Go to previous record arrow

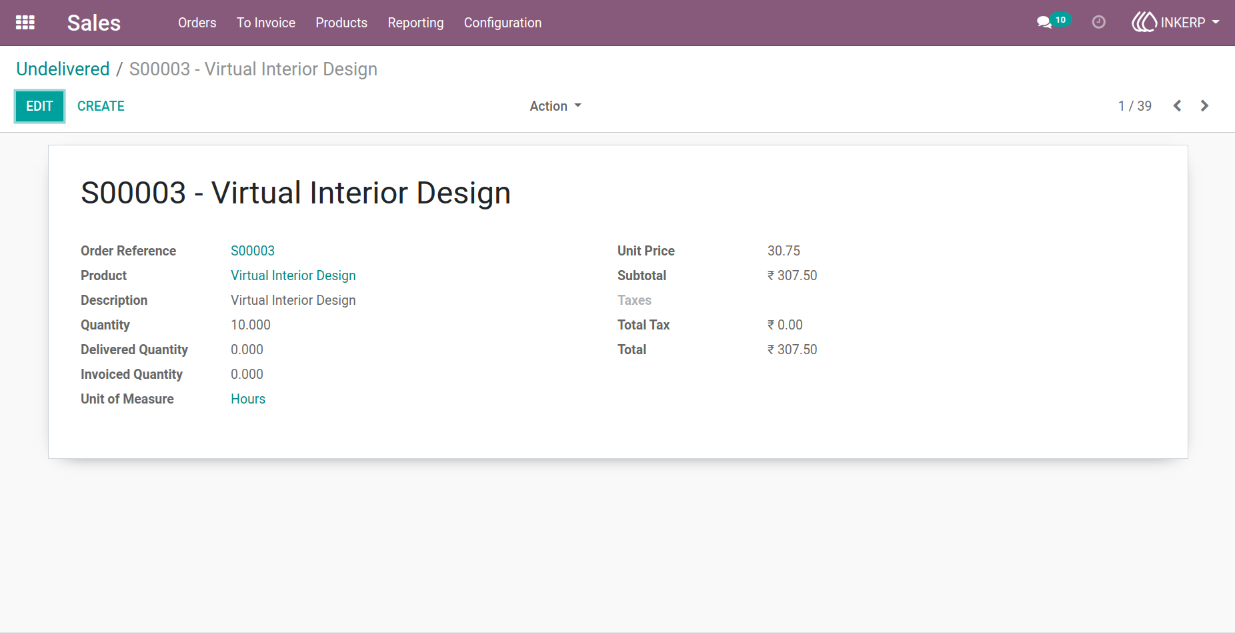tap(1177, 106)
